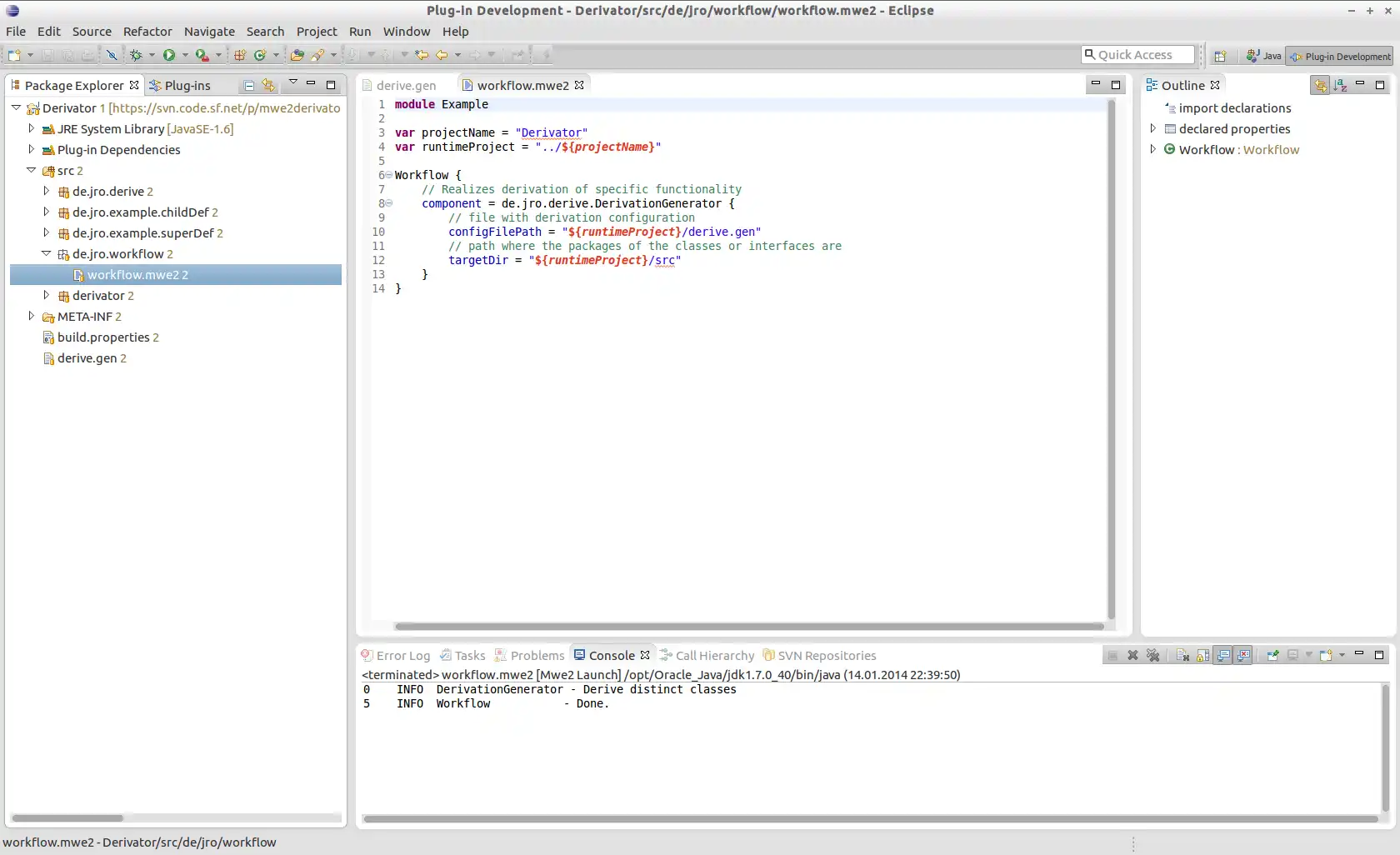
Task: Close the workflow.mwe2 editor tab
Action: point(579,85)
